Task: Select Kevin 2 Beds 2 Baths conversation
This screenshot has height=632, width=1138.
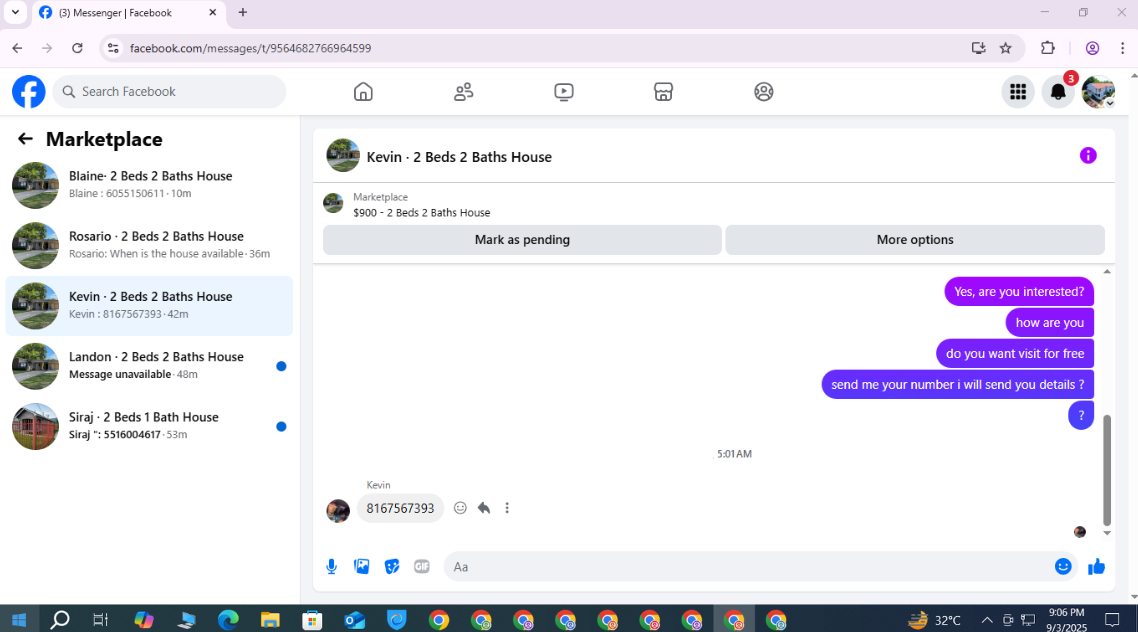Action: point(150,305)
